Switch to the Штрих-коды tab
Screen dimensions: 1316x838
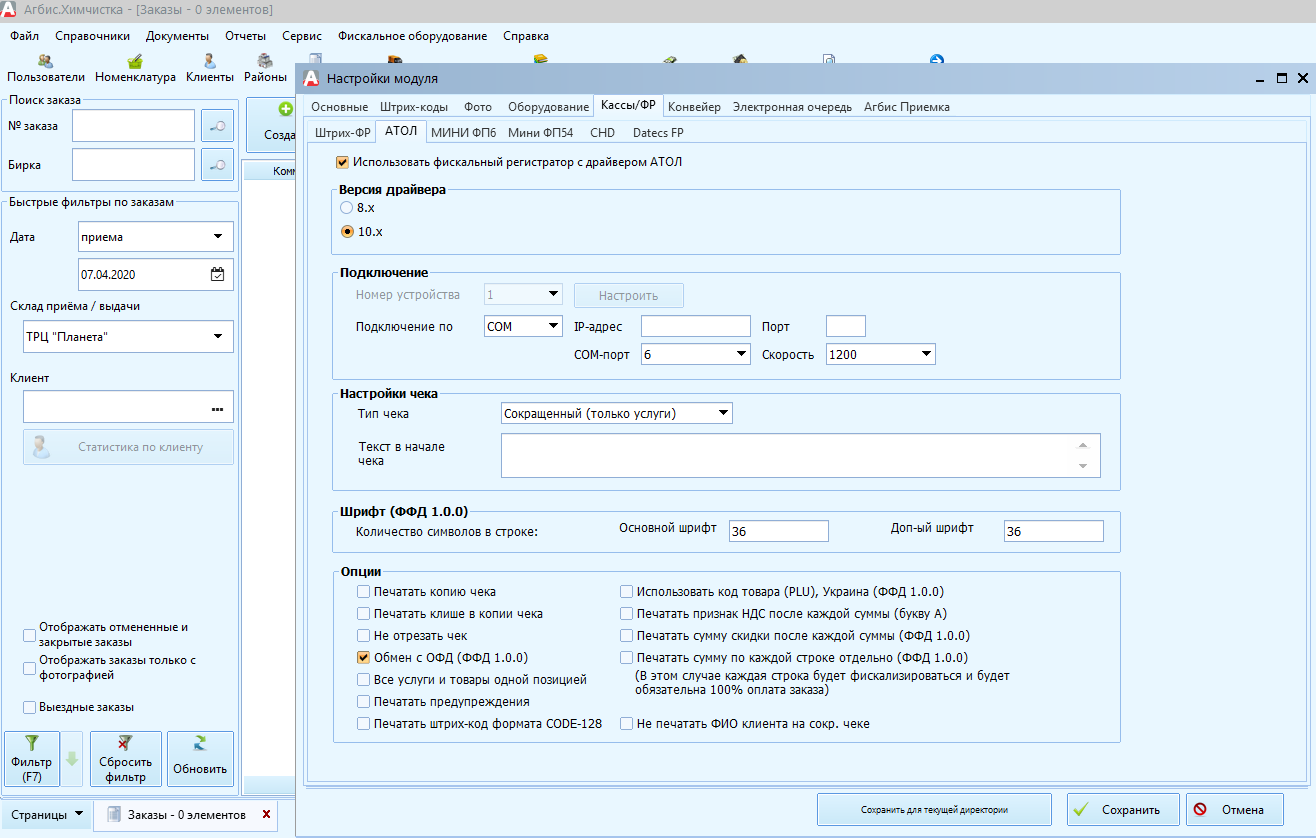click(x=414, y=107)
